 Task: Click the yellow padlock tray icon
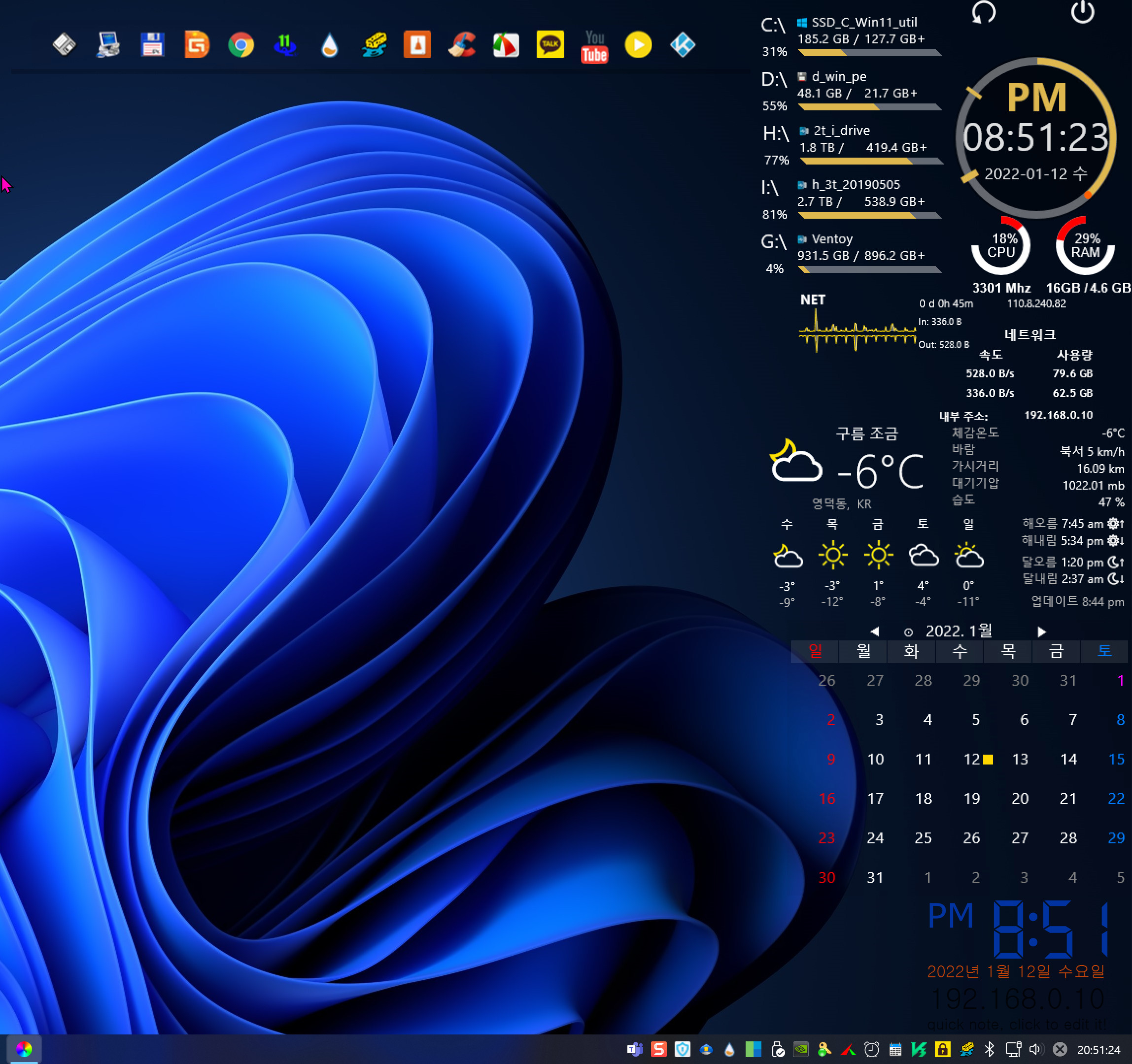click(x=942, y=1049)
